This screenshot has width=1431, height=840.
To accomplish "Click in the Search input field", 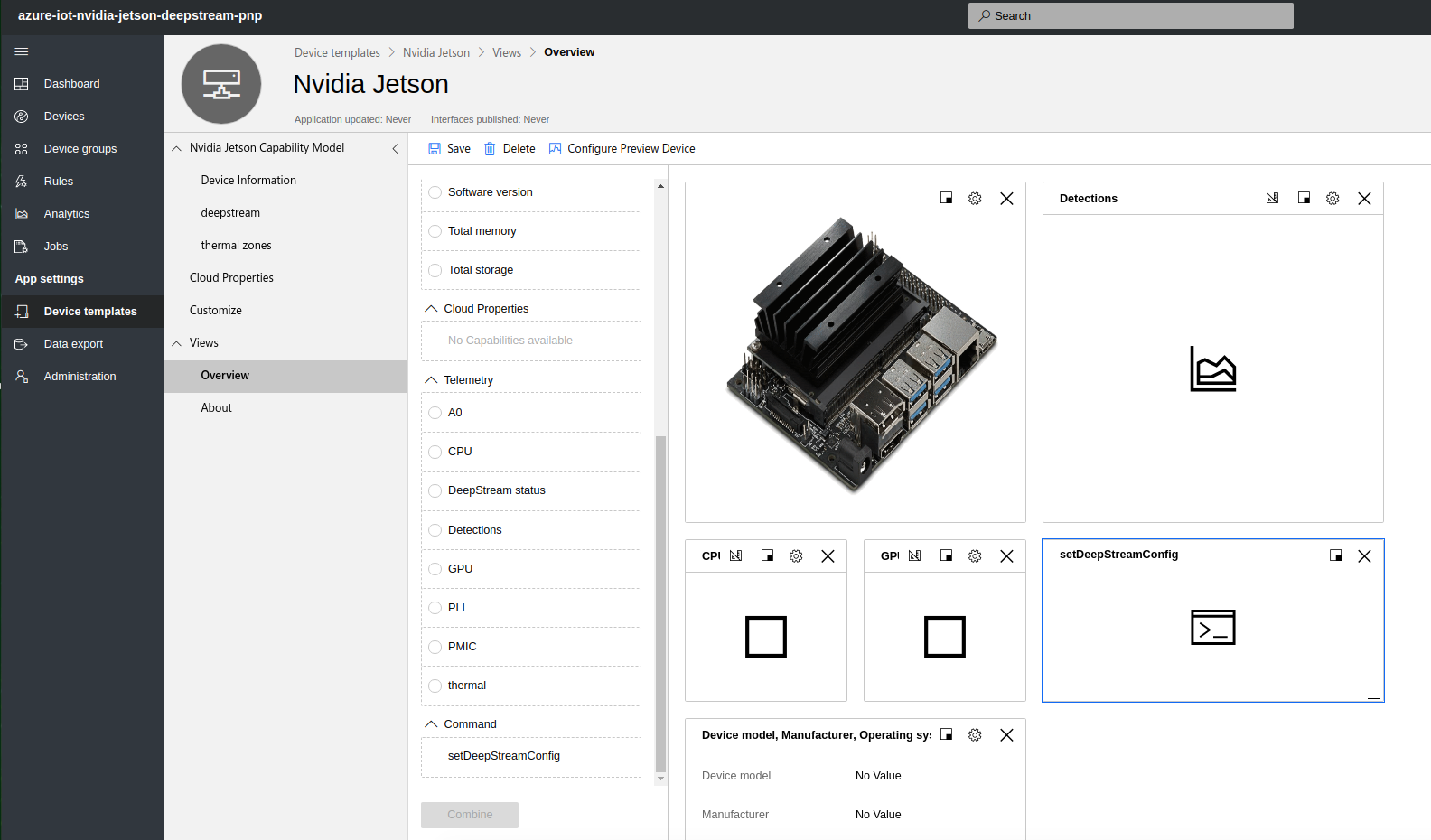I will click(1131, 16).
